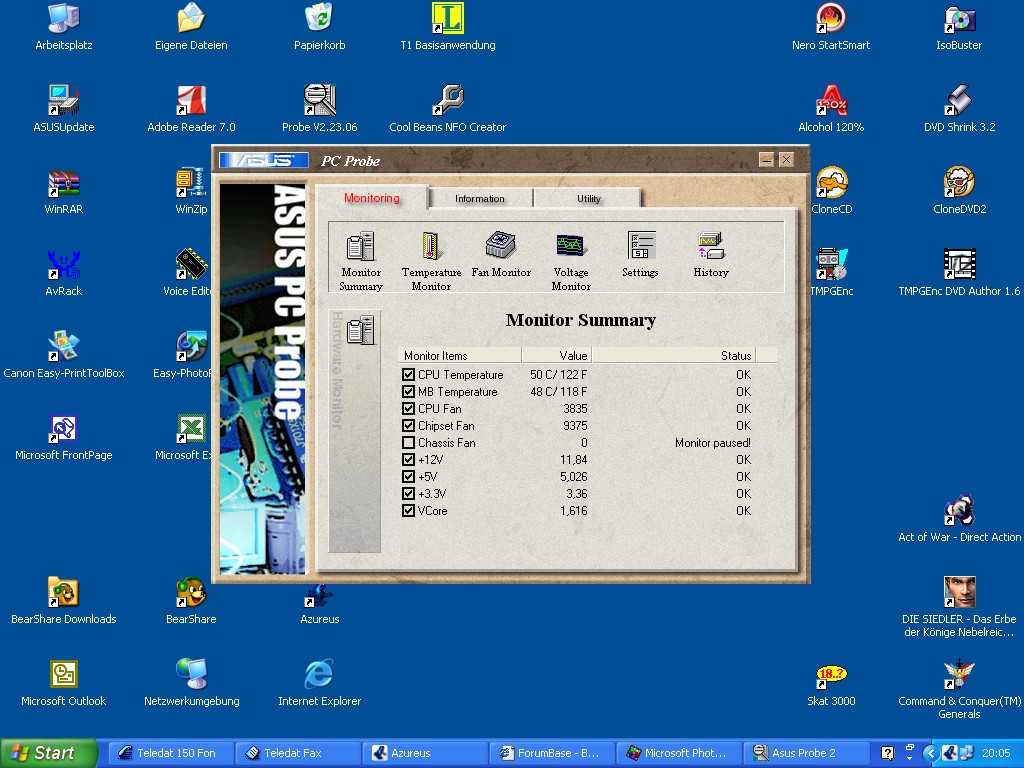Select Nero StartSmart icon
Screen dimensions: 1024x768
click(x=831, y=26)
